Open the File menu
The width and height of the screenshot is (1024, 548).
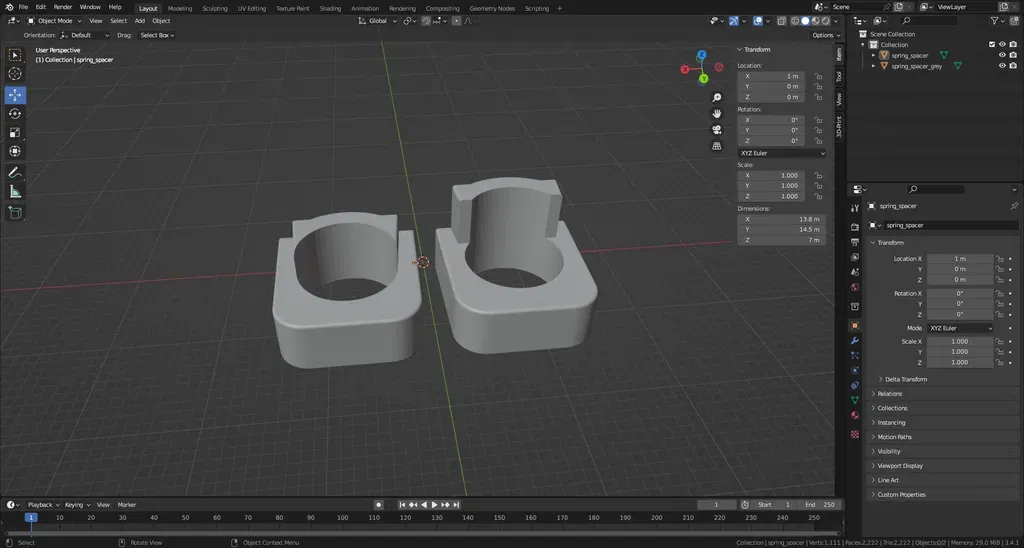(x=23, y=7)
